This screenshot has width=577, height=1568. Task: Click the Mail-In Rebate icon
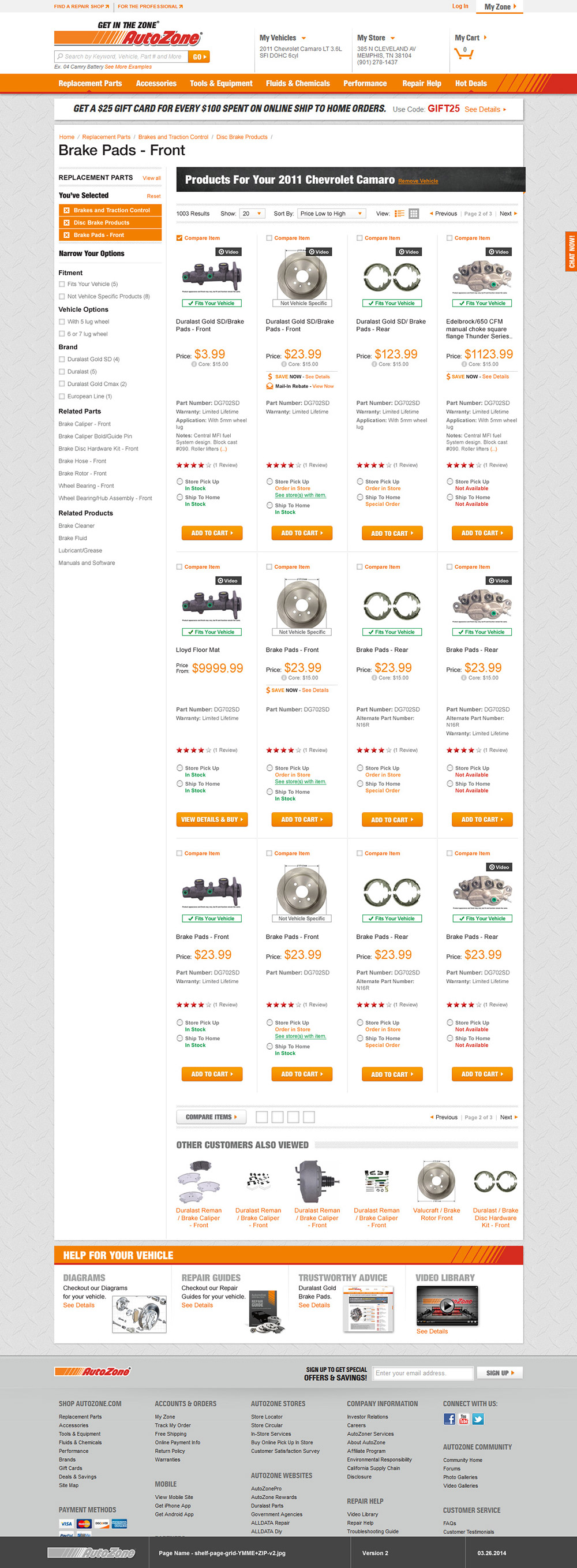click(x=269, y=386)
